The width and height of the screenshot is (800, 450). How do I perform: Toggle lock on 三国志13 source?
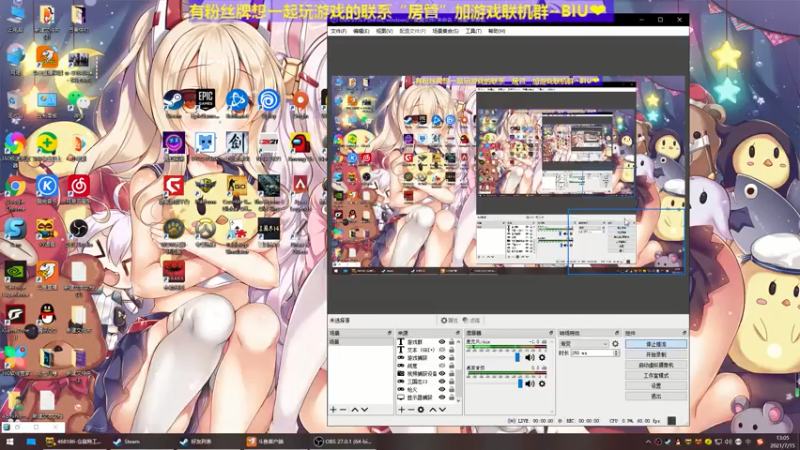pos(451,382)
